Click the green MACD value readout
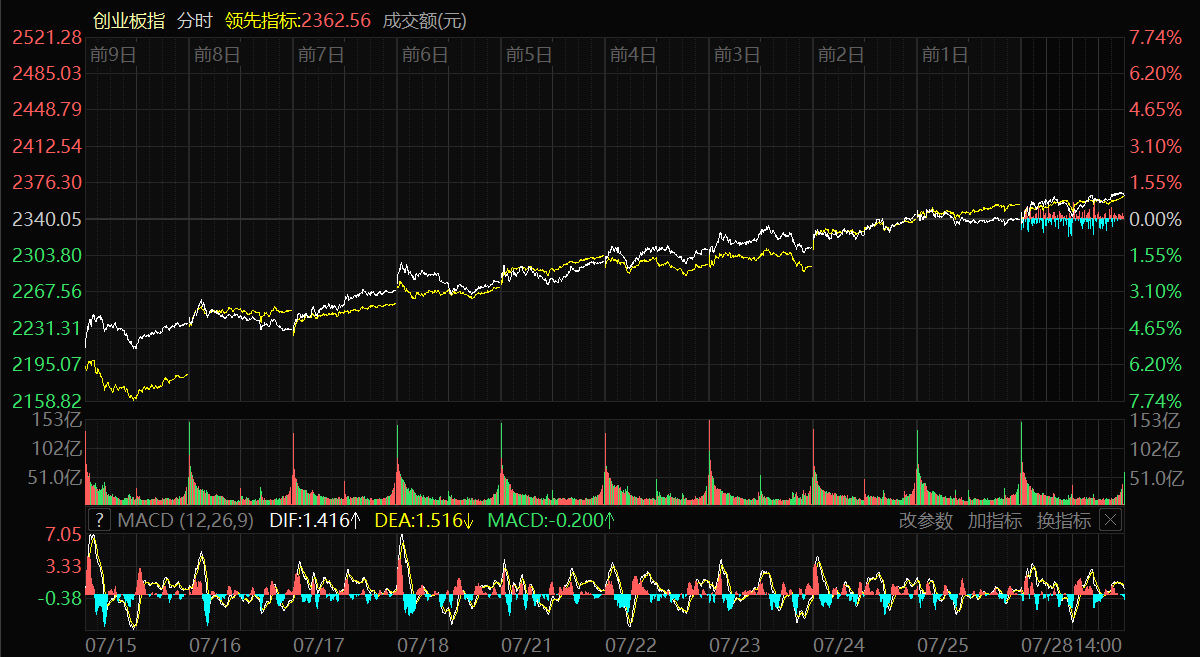Image resolution: width=1200 pixels, height=657 pixels. tap(550, 520)
